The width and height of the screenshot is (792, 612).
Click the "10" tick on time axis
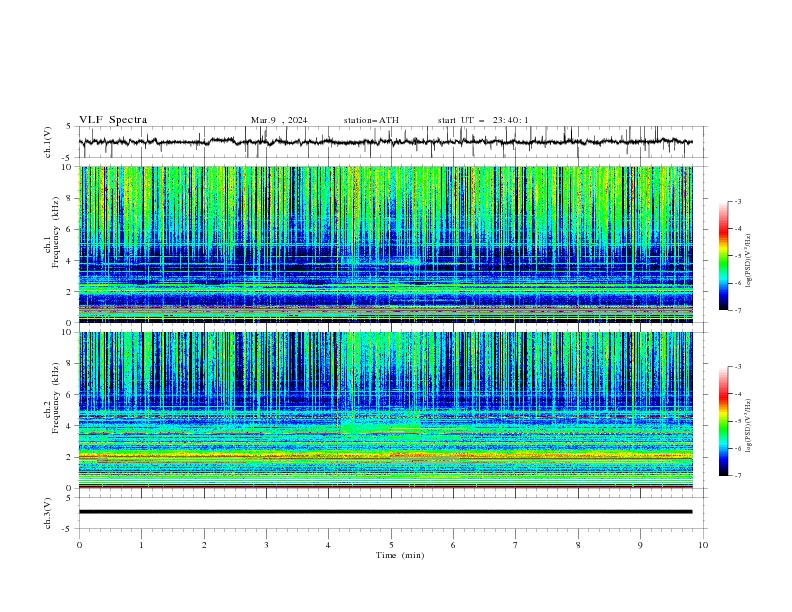(x=703, y=545)
